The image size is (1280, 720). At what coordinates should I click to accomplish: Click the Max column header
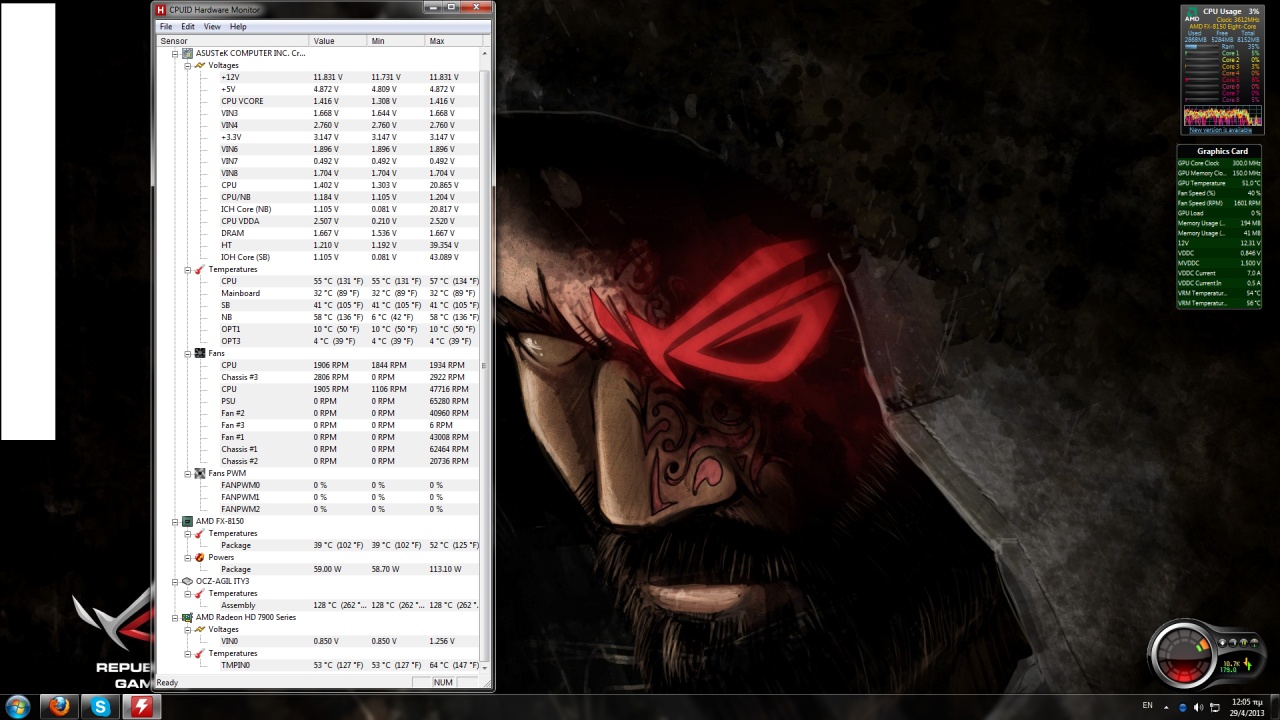click(452, 41)
